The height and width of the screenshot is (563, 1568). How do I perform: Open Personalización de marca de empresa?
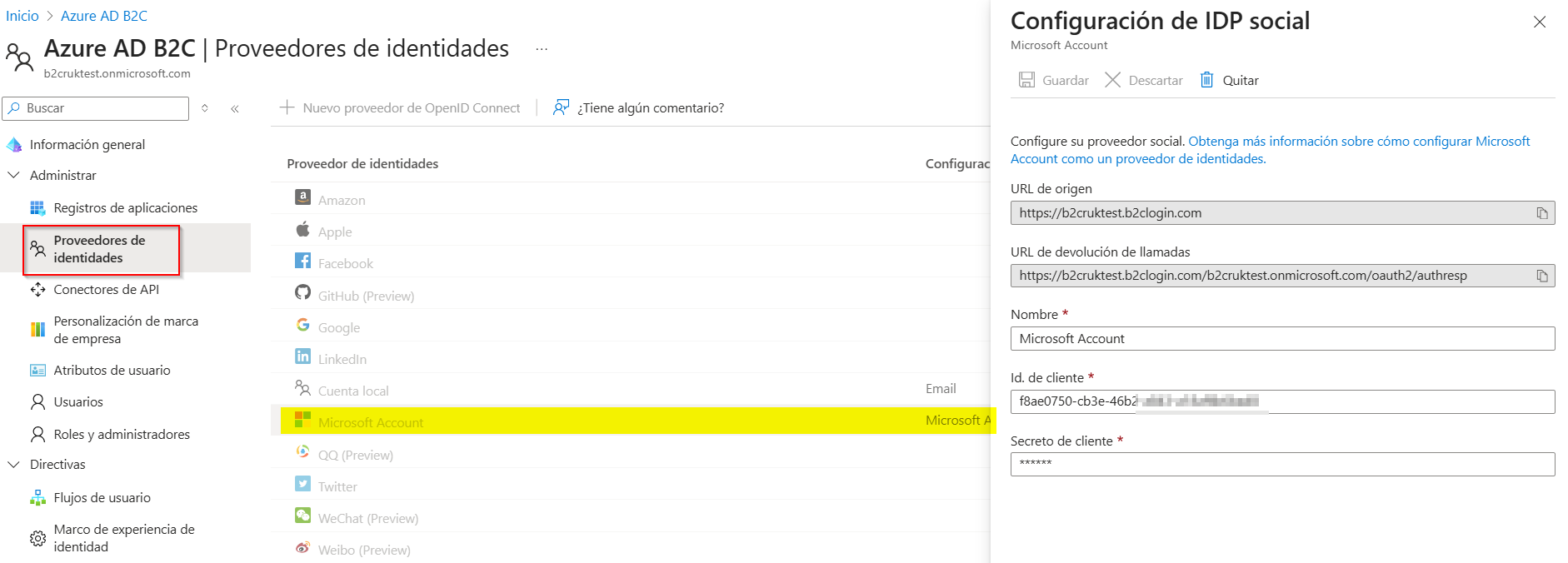click(126, 330)
